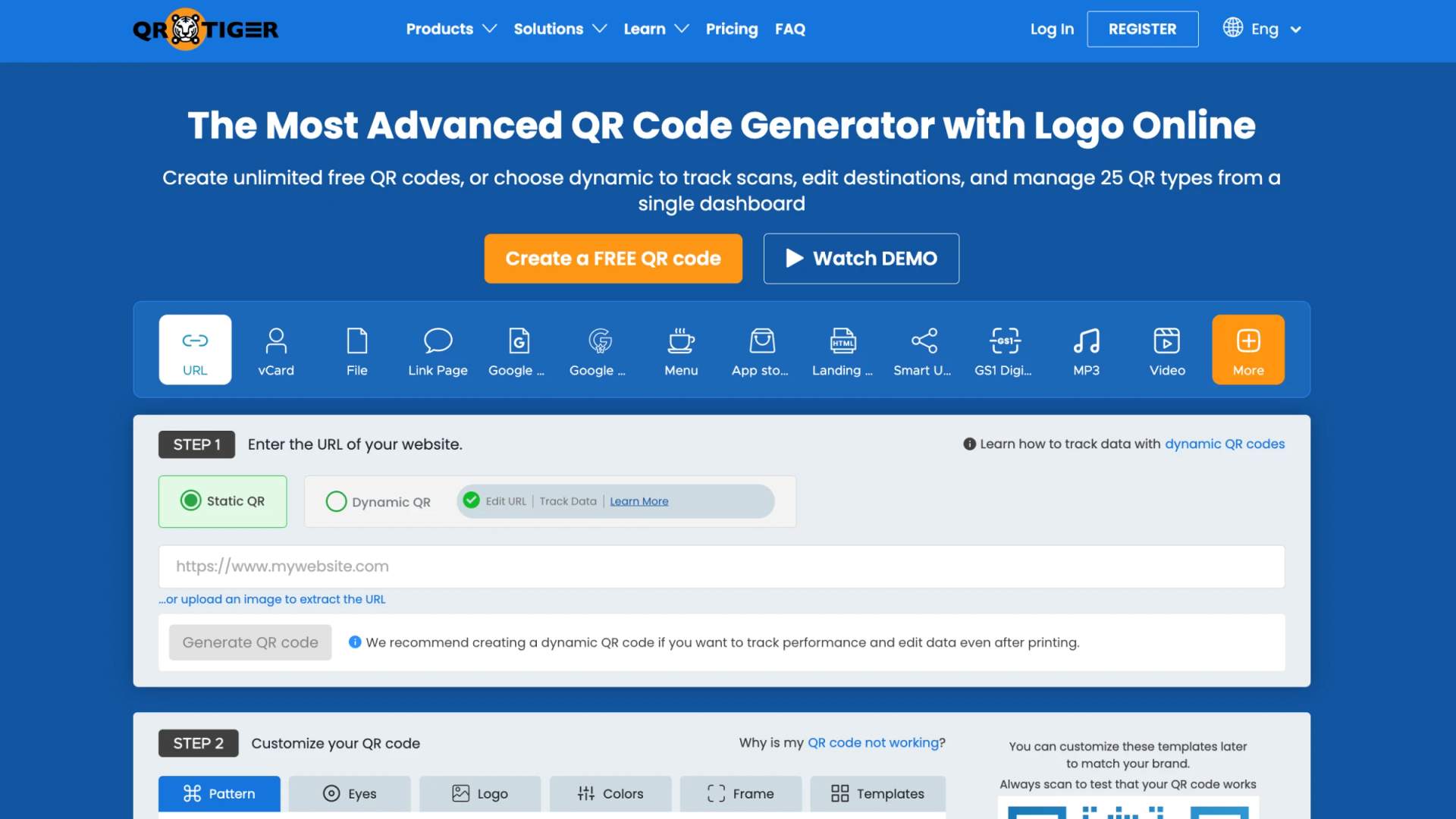Switch to the Frame tab
This screenshot has height=819, width=1456.
tap(741, 793)
